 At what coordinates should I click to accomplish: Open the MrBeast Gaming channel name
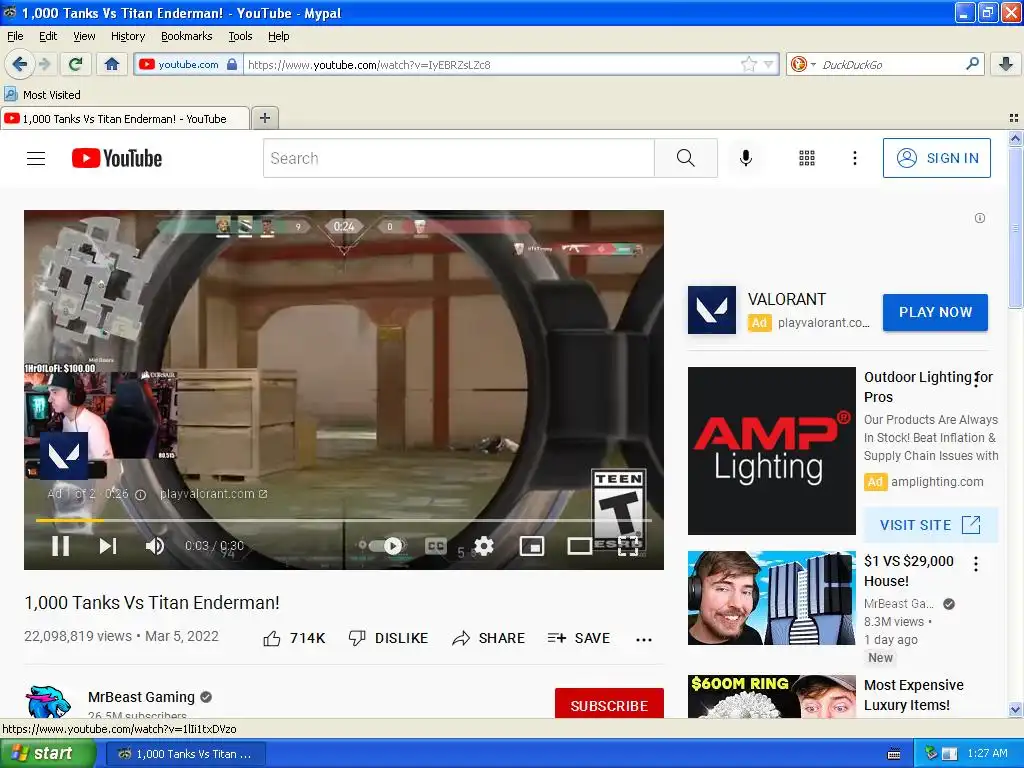[x=142, y=697]
